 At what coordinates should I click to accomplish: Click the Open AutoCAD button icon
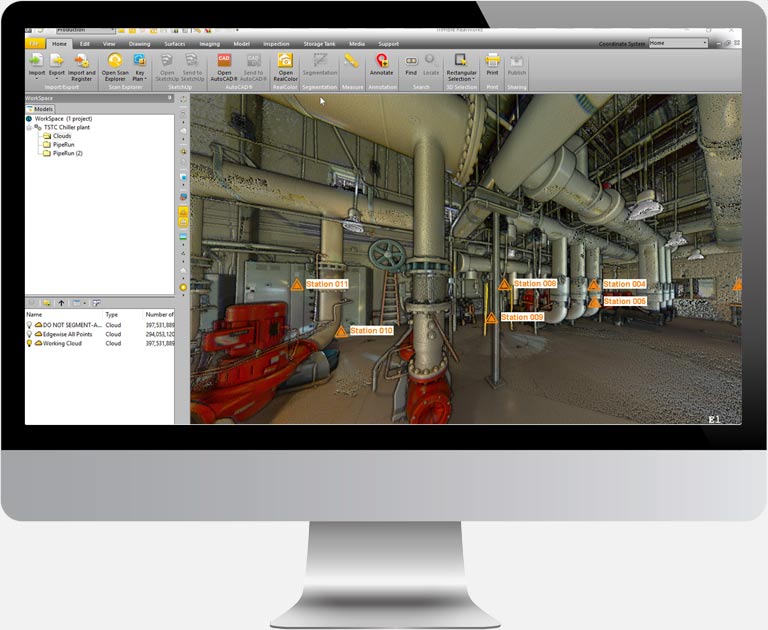coord(224,60)
